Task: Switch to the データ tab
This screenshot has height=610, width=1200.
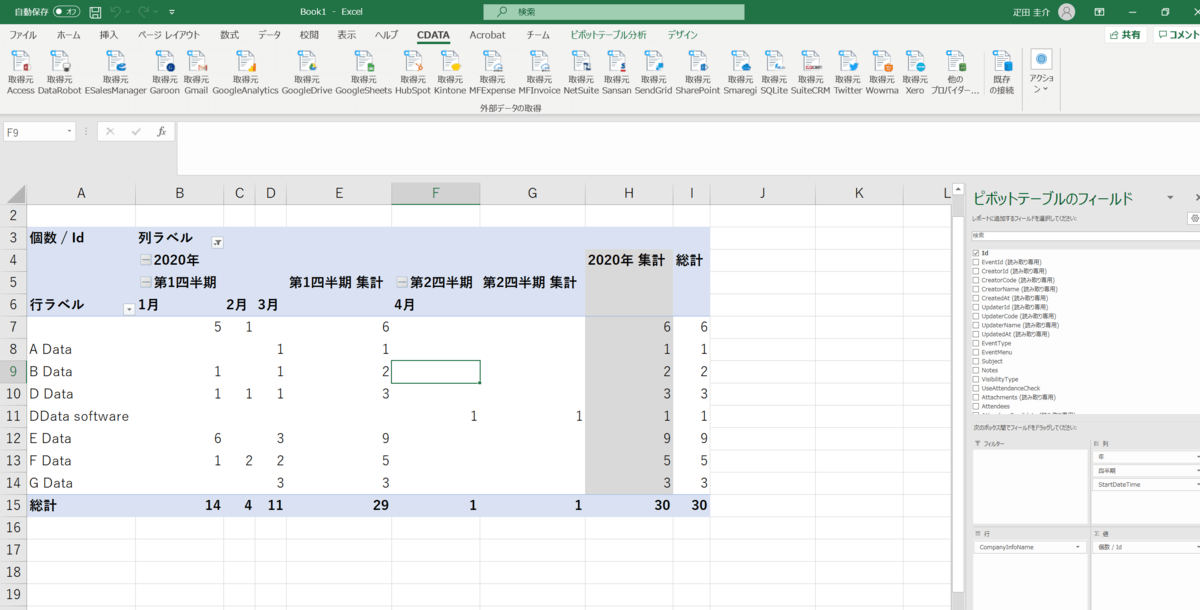Action: (x=269, y=35)
